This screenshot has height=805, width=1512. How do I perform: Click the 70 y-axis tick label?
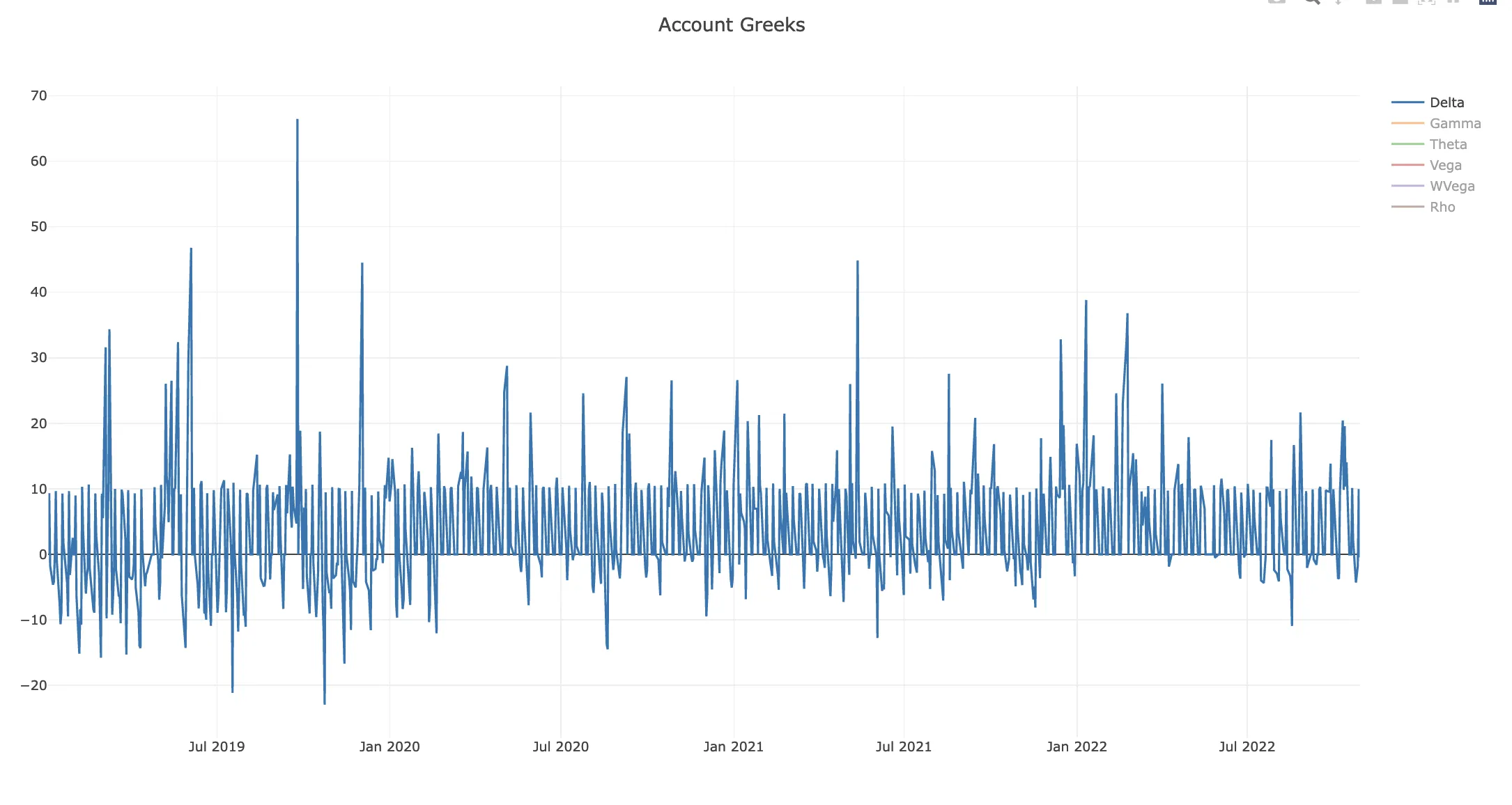pyautogui.click(x=39, y=95)
